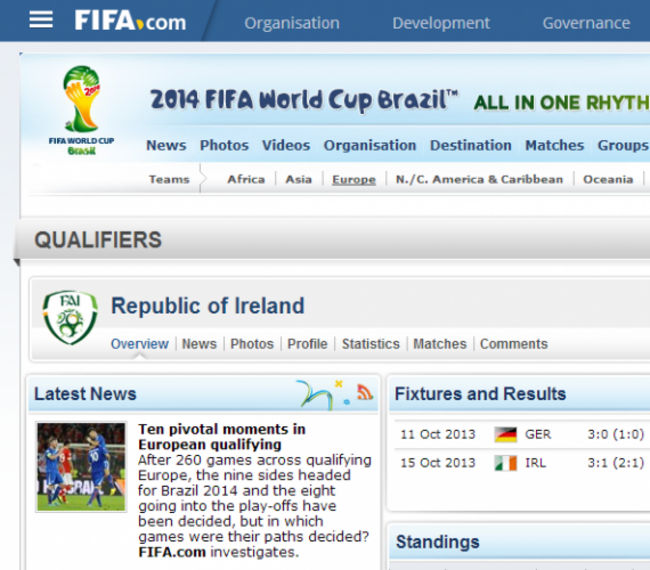Open the 3:1 (2:1) match result
The image size is (650, 570).
point(616,463)
